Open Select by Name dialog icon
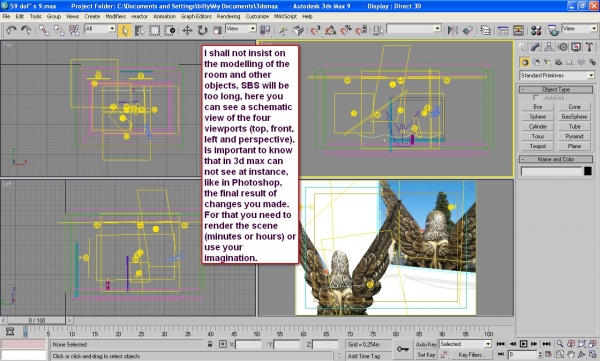The image size is (600, 361). (139, 30)
